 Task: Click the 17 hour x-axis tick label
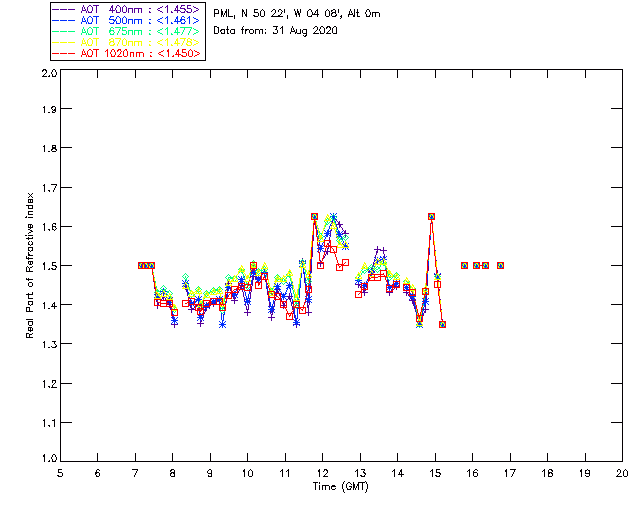pyautogui.click(x=510, y=473)
